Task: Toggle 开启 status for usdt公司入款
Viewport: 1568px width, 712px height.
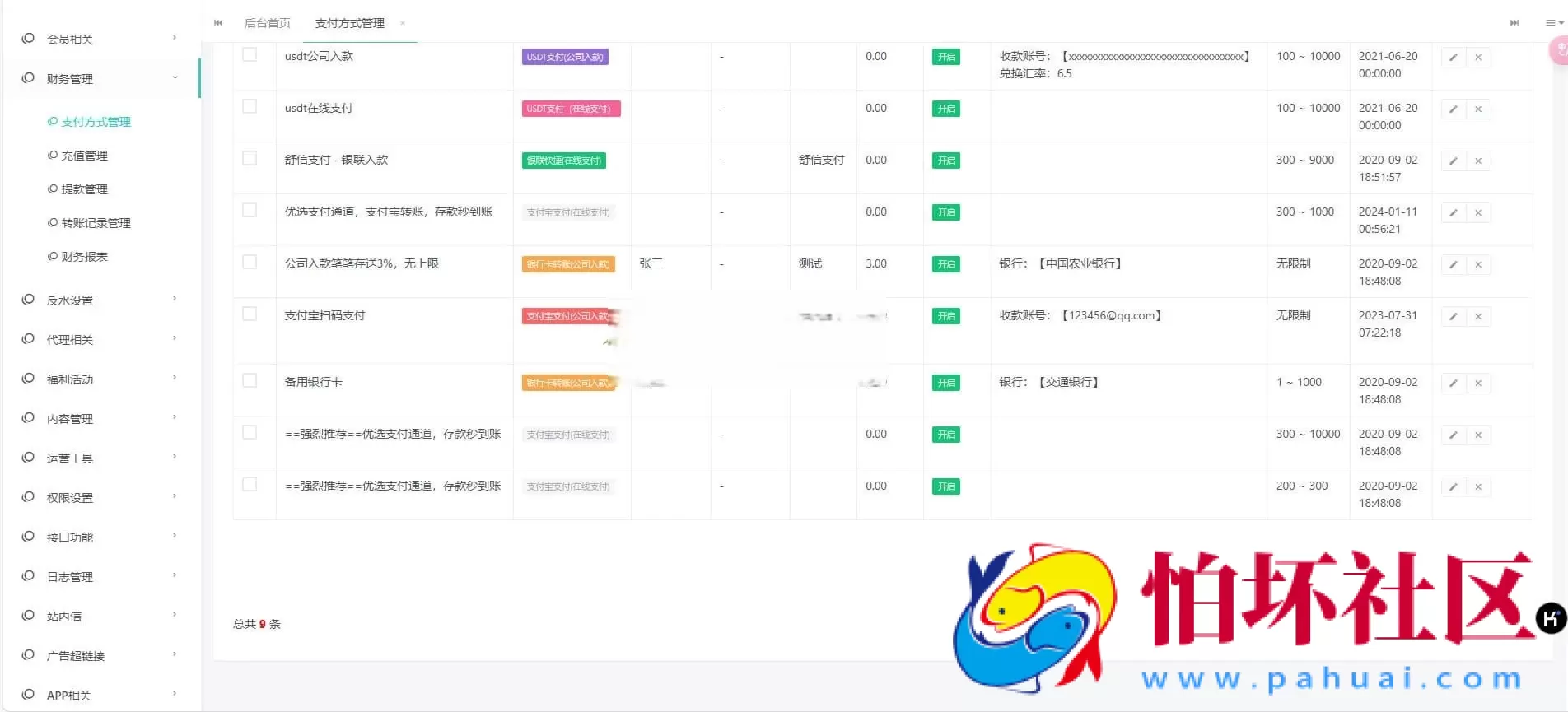Action: pyautogui.click(x=946, y=57)
